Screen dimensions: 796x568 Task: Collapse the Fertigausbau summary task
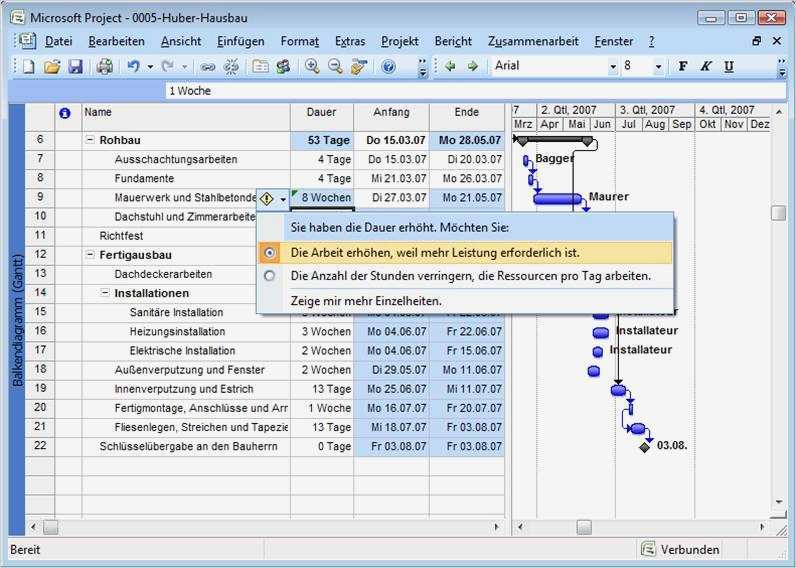[89, 254]
